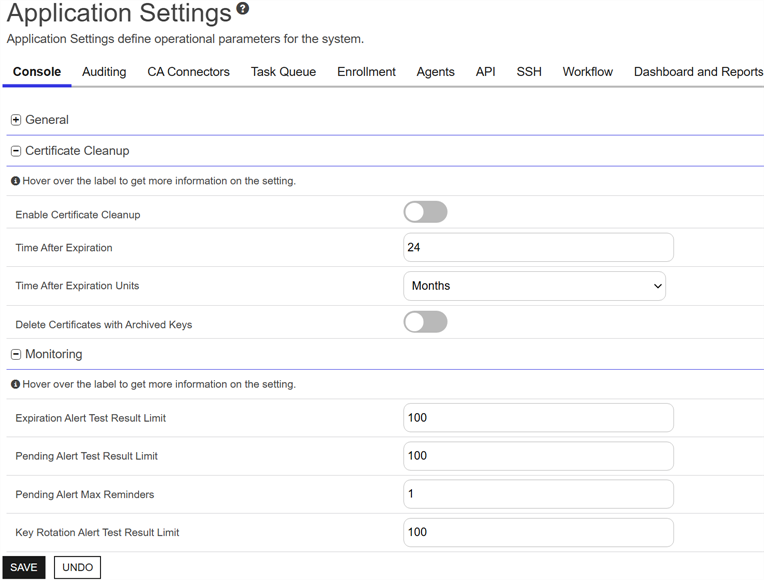The image size is (764, 580).
Task: Click the info icon under Monitoring
Action: tap(15, 384)
